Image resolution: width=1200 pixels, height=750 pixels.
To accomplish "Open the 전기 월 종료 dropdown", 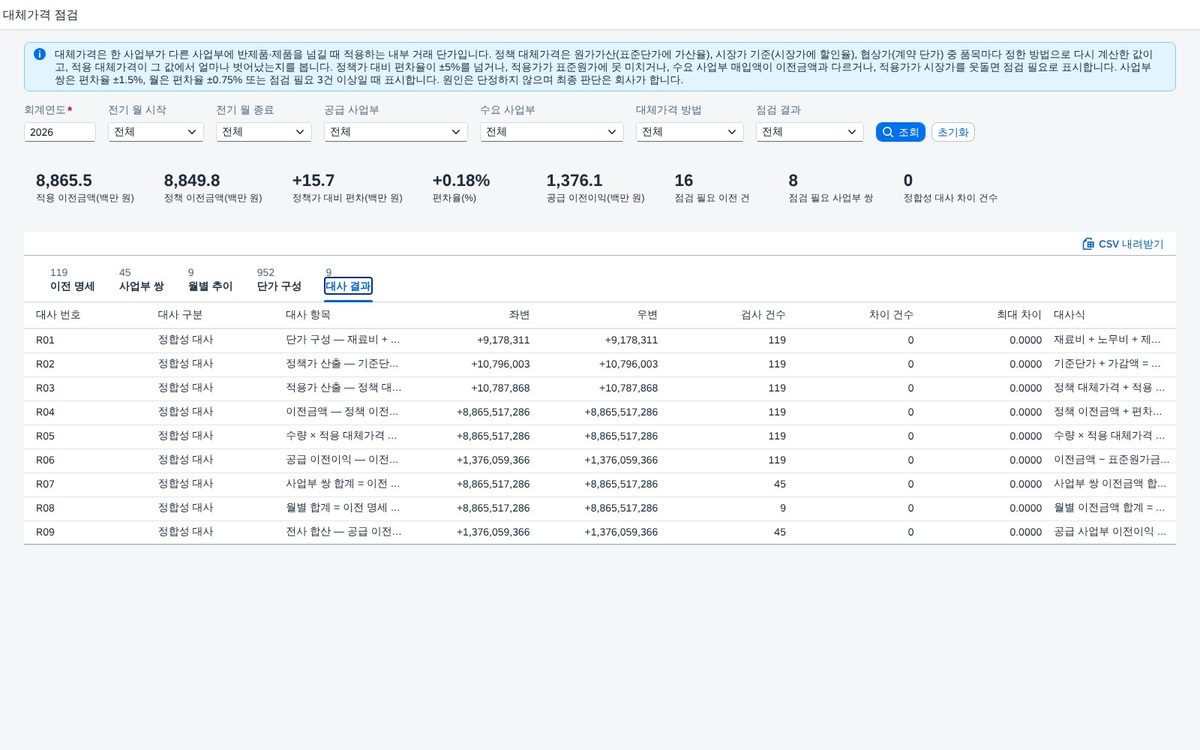I will [264, 132].
